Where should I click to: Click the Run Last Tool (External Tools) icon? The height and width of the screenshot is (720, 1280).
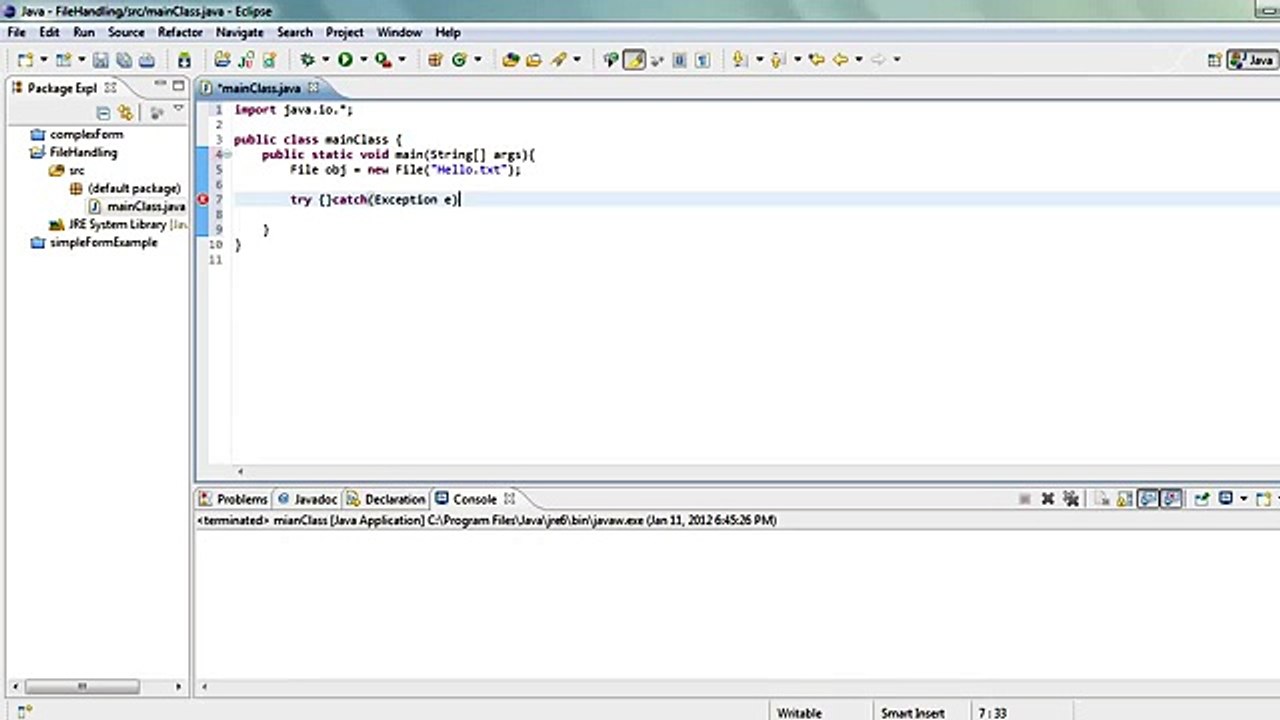click(383, 60)
